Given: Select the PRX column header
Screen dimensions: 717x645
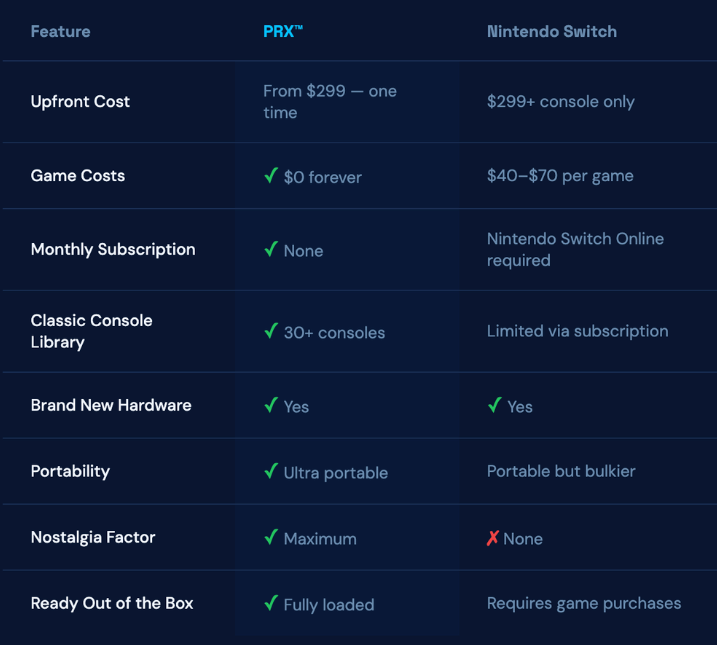Looking at the screenshot, I should 282,31.
